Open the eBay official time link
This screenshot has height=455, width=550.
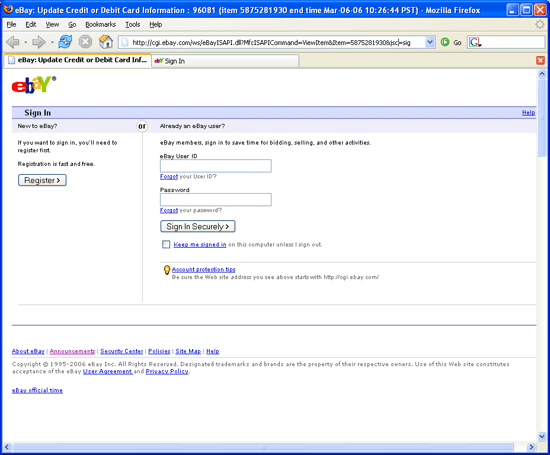coord(37,390)
